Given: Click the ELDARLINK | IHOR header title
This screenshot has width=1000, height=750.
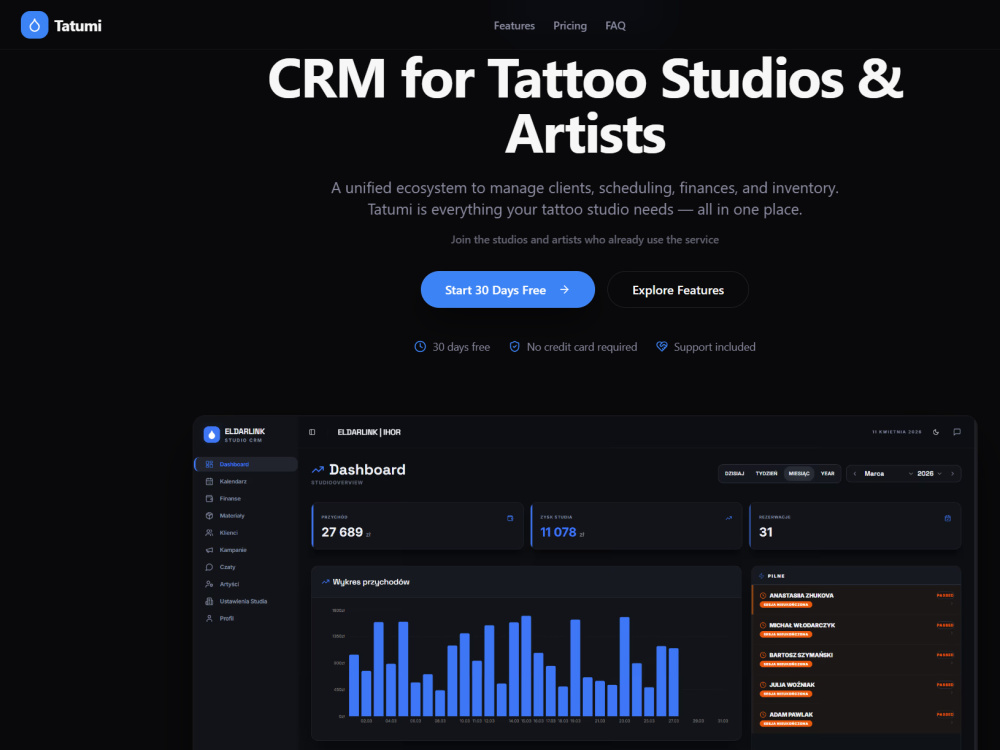Looking at the screenshot, I should tap(369, 432).
